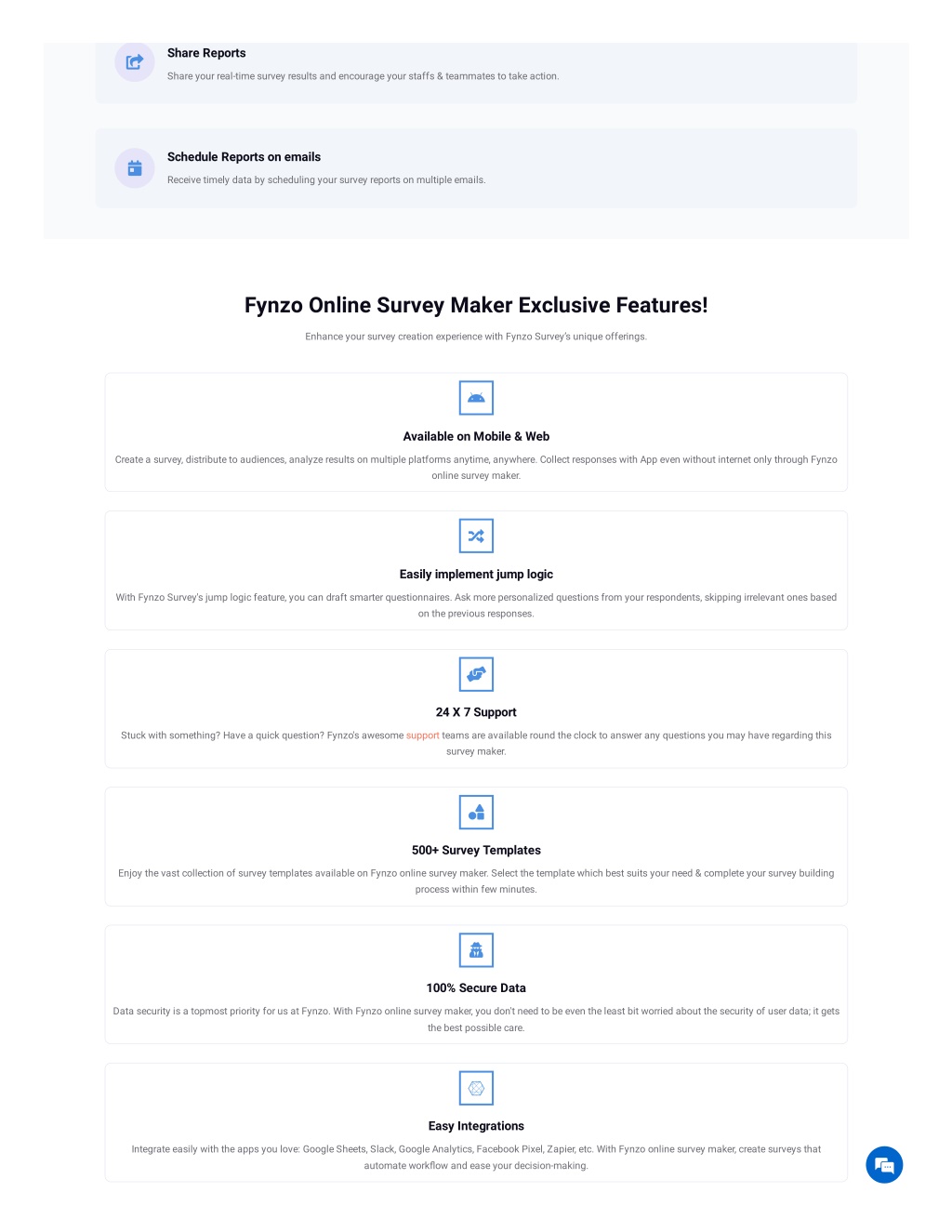Click the survey templates shapes icon
This screenshot has height=1232, width=952.
point(476,812)
